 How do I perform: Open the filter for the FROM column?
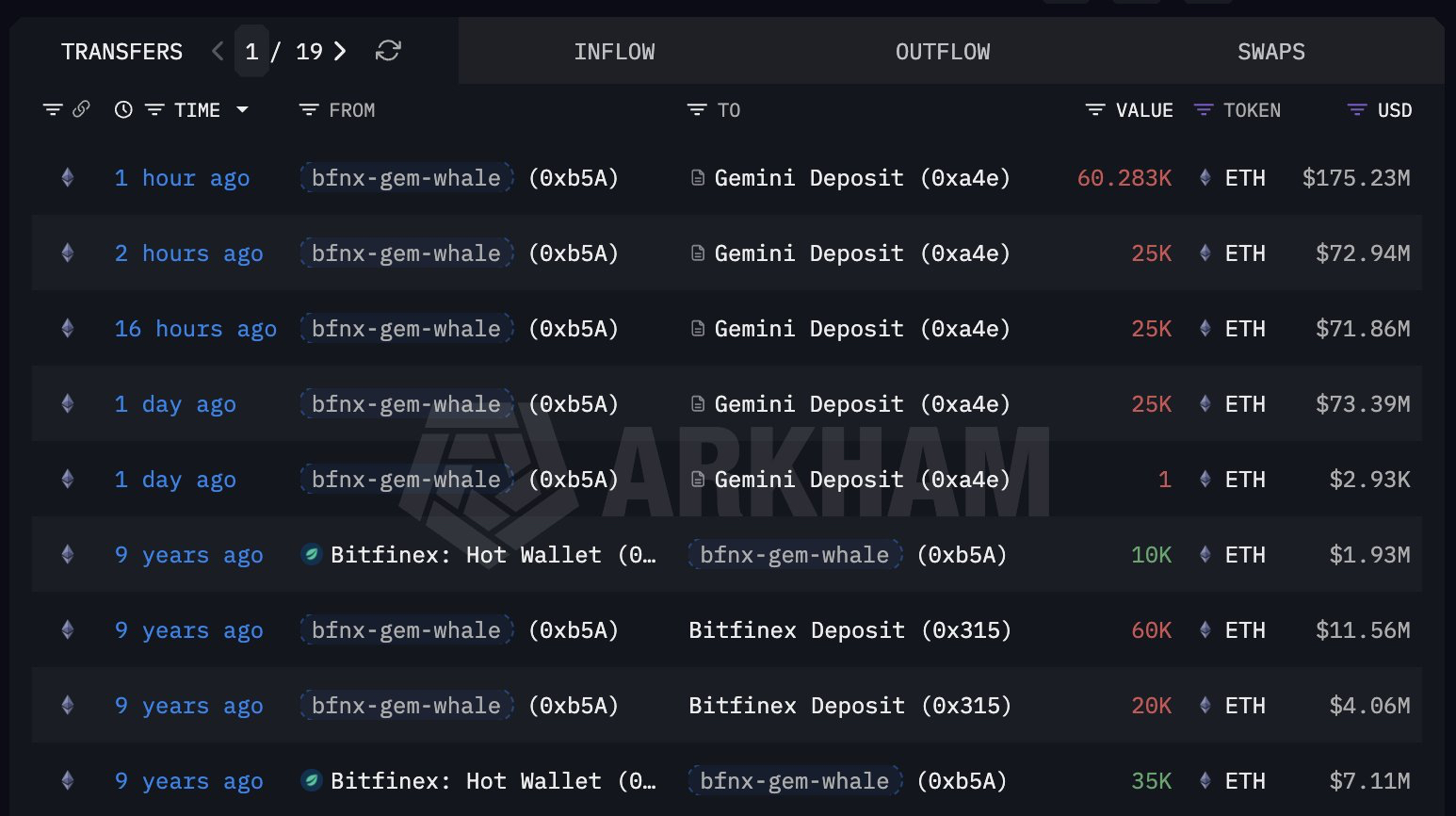click(308, 109)
